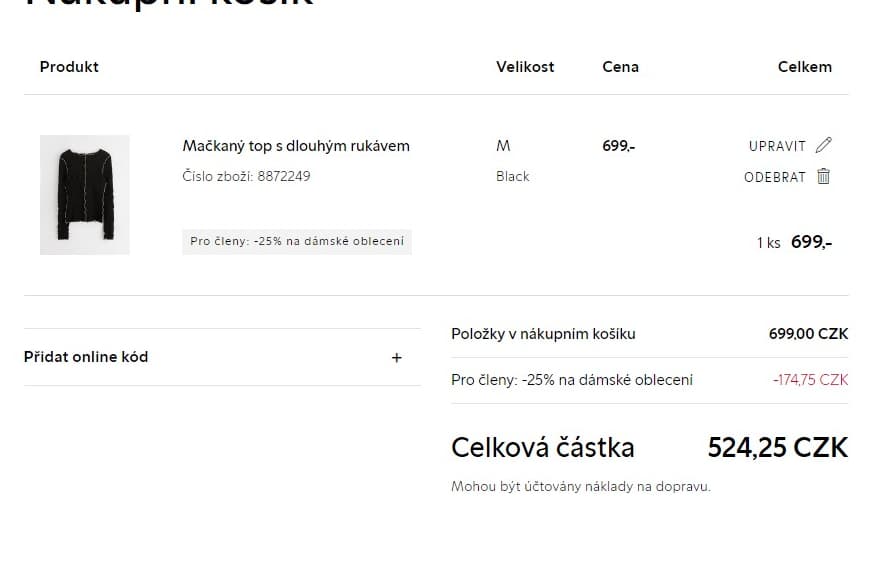The image size is (876, 579).
Task: Click the "Cena" column header
Action: click(620, 67)
